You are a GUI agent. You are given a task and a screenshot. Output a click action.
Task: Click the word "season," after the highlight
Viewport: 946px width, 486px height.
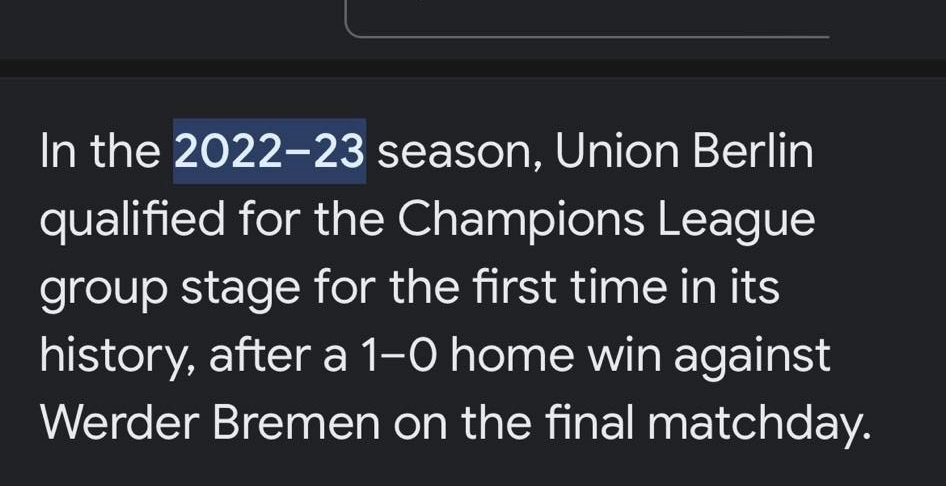[x=459, y=153]
